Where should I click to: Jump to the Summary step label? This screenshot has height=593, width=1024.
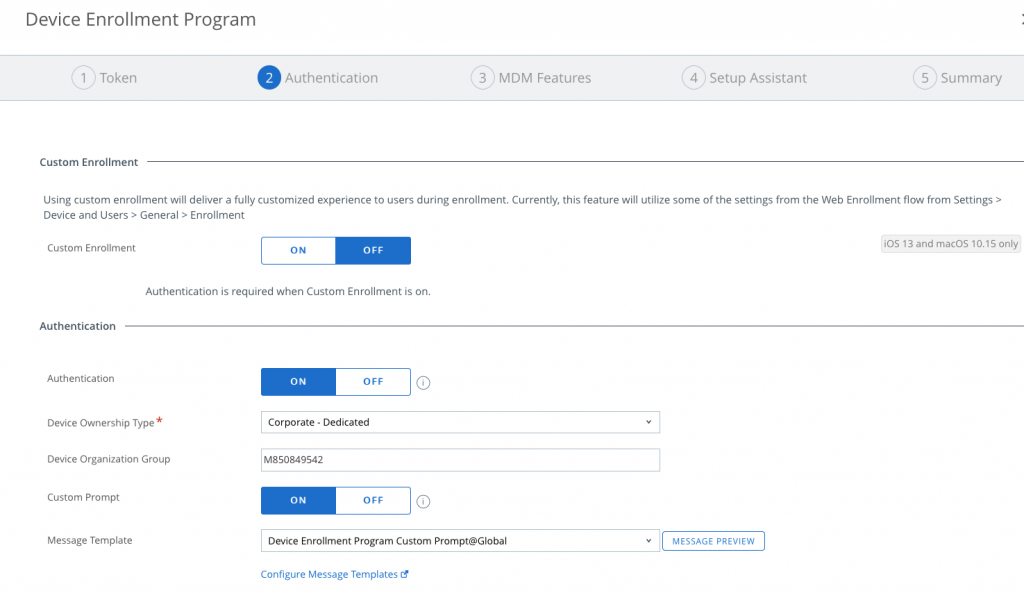971,78
